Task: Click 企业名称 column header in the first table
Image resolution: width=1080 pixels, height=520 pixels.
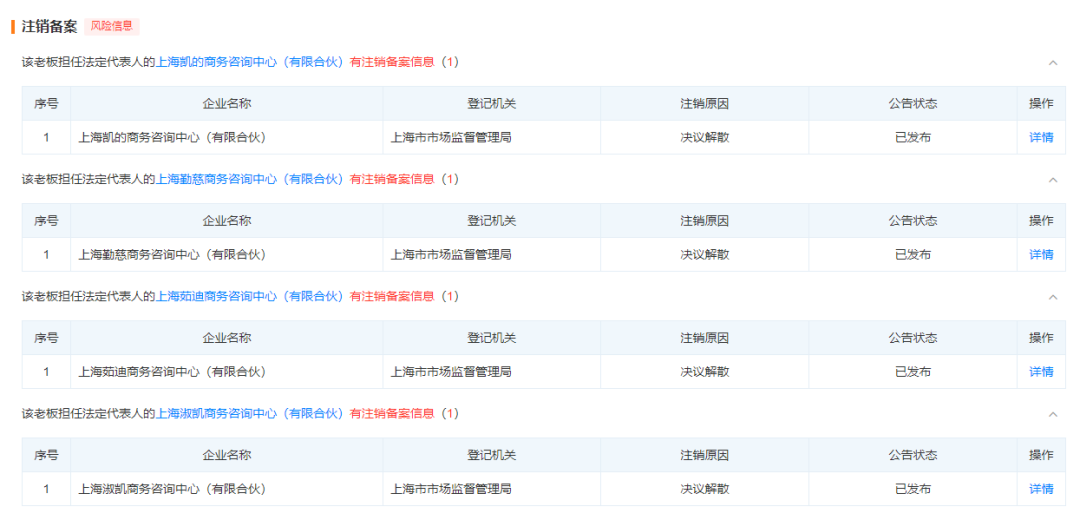Action: click(227, 104)
